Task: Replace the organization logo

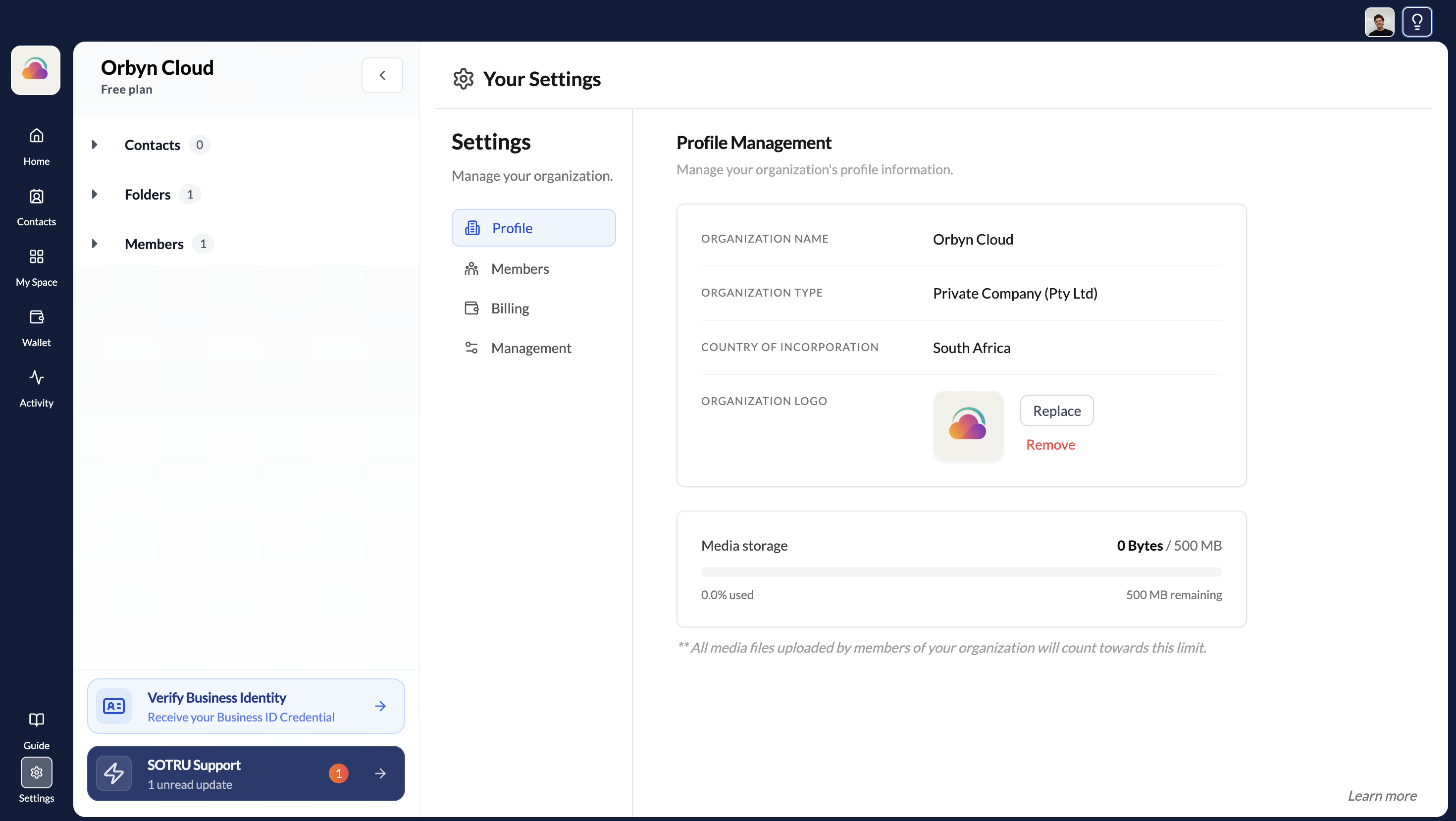Action: tap(1056, 411)
